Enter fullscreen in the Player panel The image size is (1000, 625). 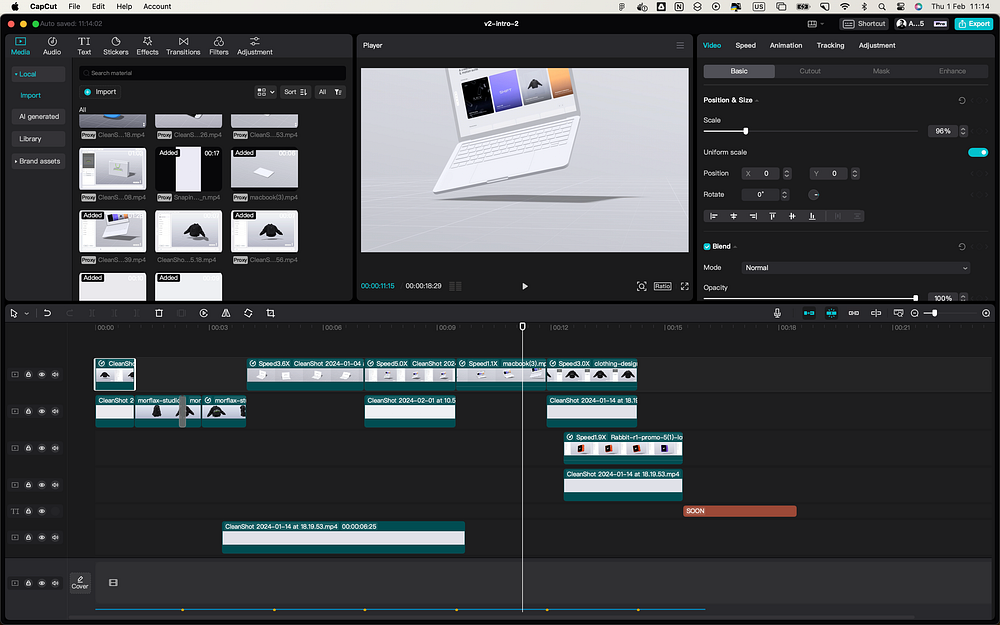pos(685,286)
